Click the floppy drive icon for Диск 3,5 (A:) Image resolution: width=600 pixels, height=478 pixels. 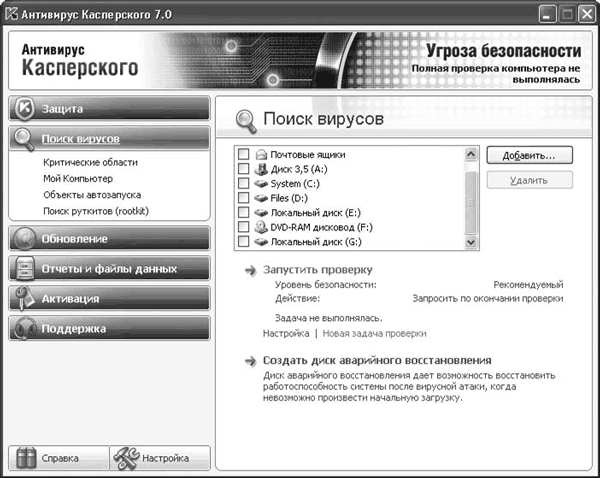(x=261, y=169)
